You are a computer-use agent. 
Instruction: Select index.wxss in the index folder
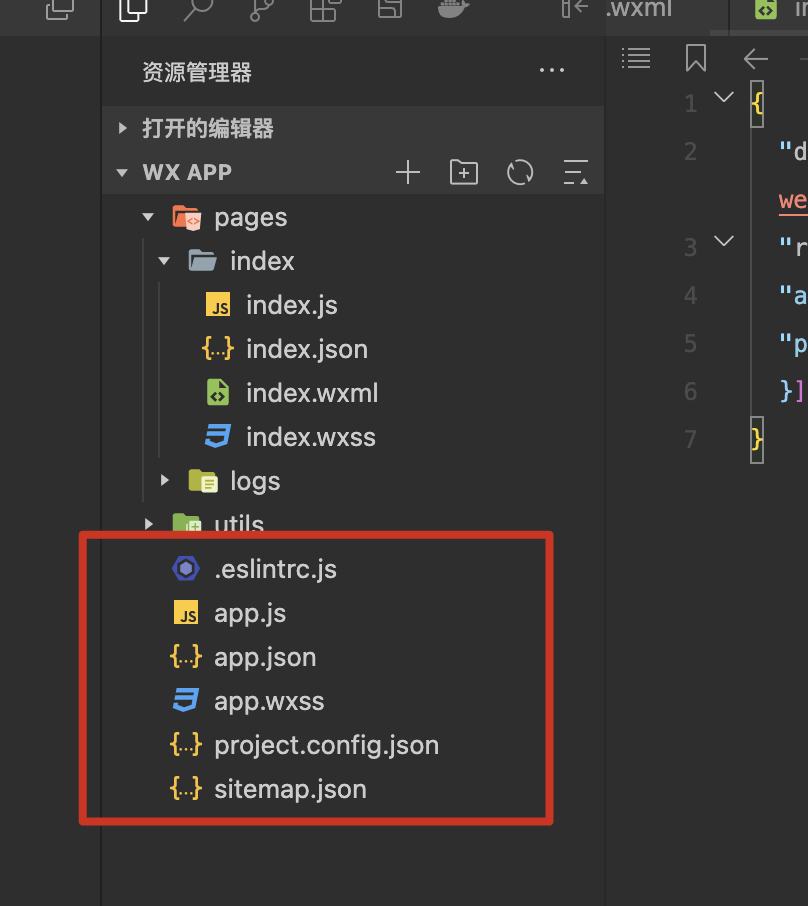pyautogui.click(x=310, y=437)
